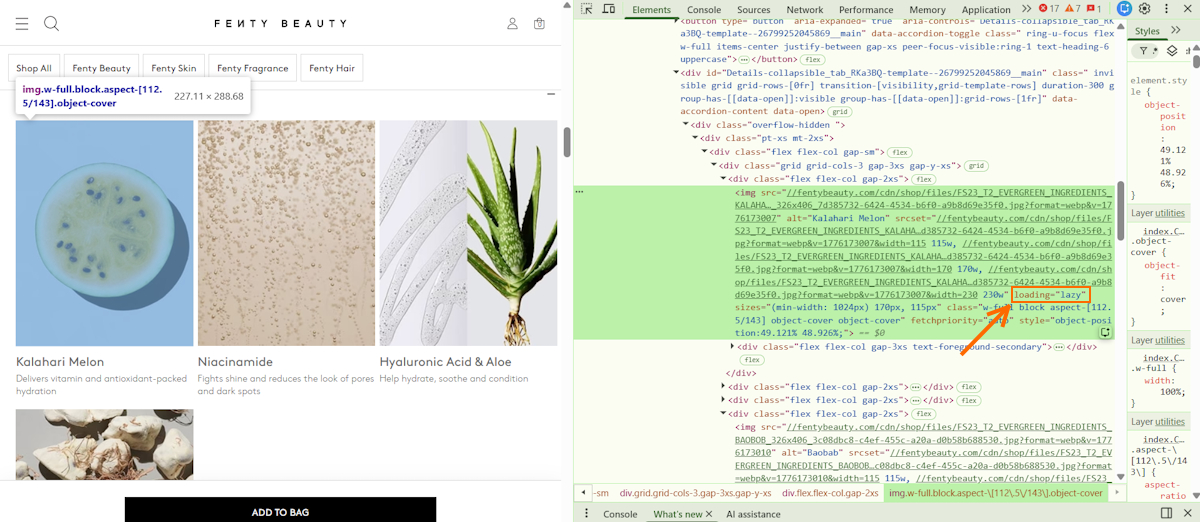
Task: Open the Styles sidebar tab
Action: click(1147, 31)
